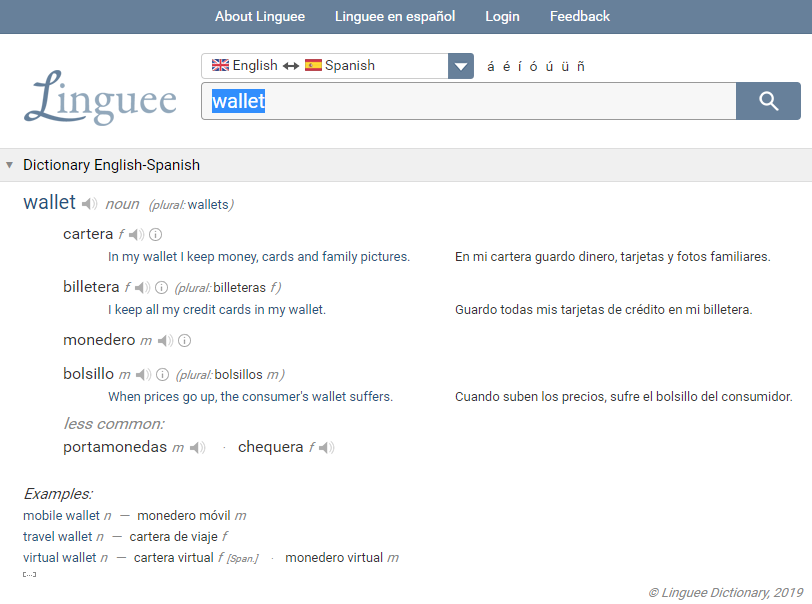Open the language pair dropdown arrow
Viewport: 812px width, 604px height.
(461, 66)
